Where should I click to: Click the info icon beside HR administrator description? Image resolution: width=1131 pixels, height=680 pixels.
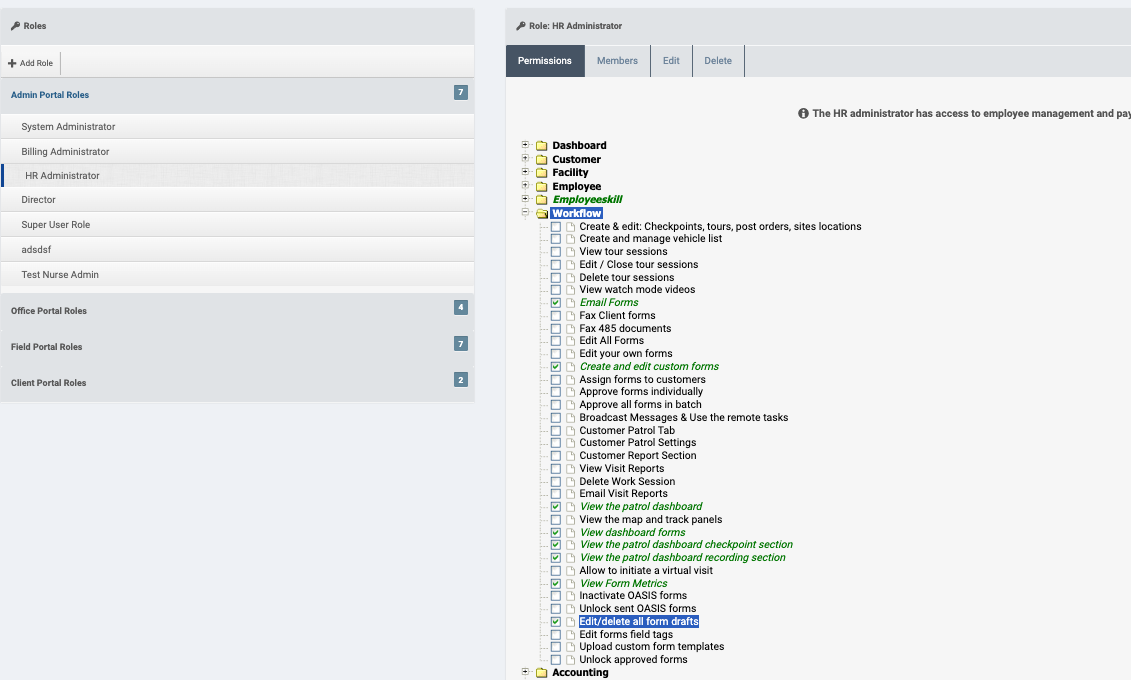pyautogui.click(x=803, y=114)
